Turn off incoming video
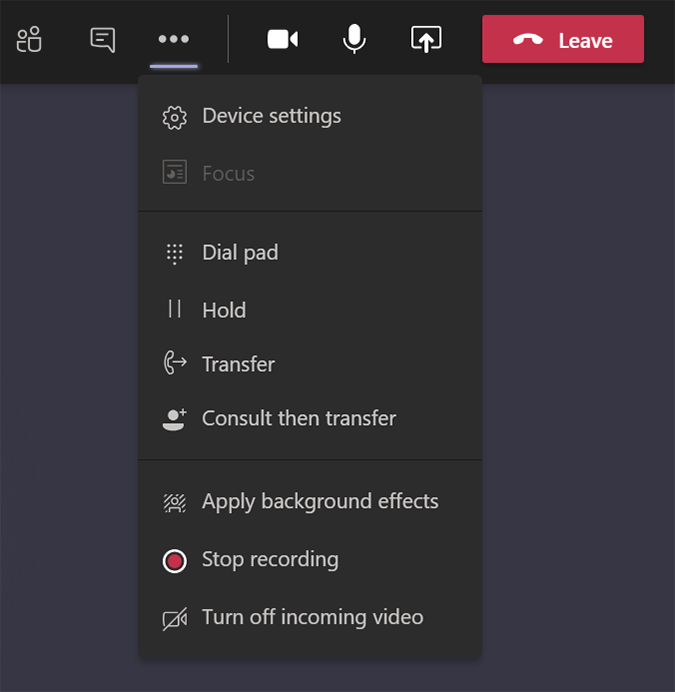The image size is (675, 692). click(x=312, y=617)
